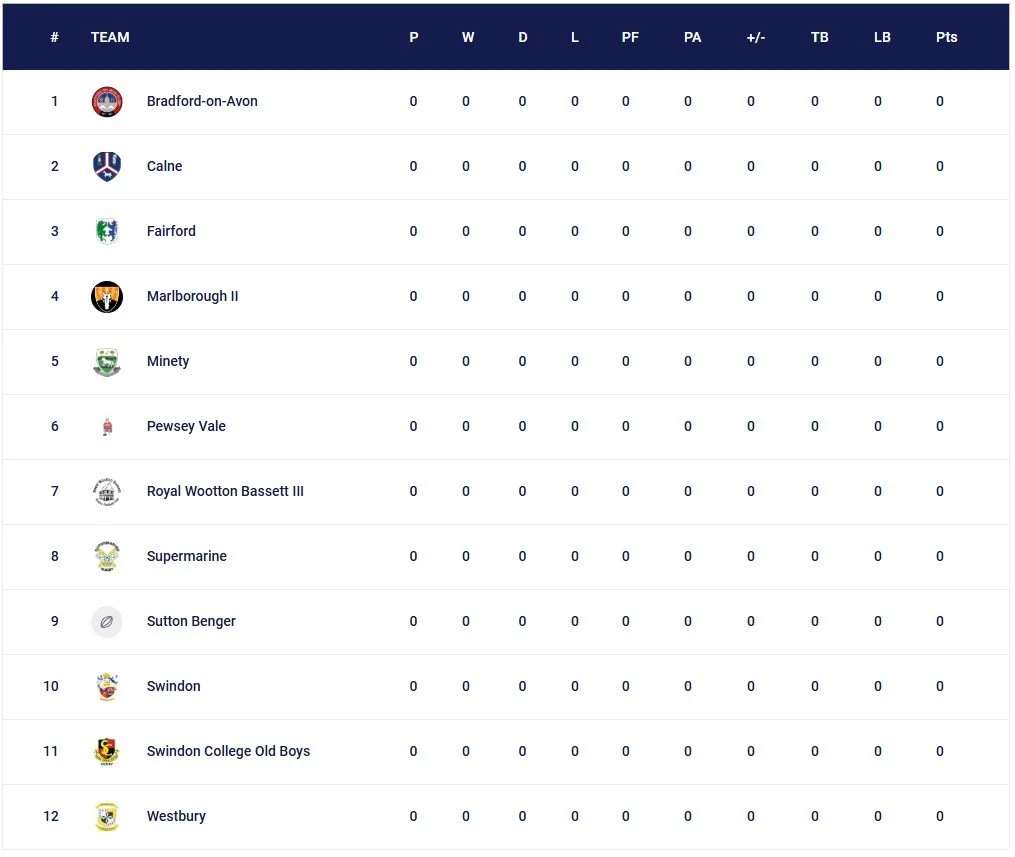
Task: Click the Supermarine team name
Action: (x=186, y=556)
